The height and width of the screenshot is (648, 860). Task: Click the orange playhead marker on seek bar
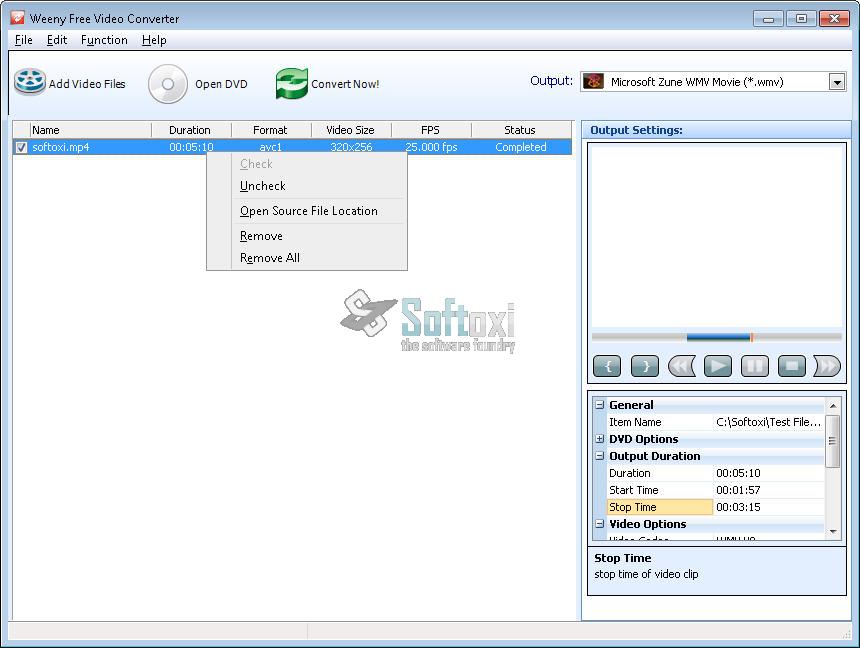point(751,337)
